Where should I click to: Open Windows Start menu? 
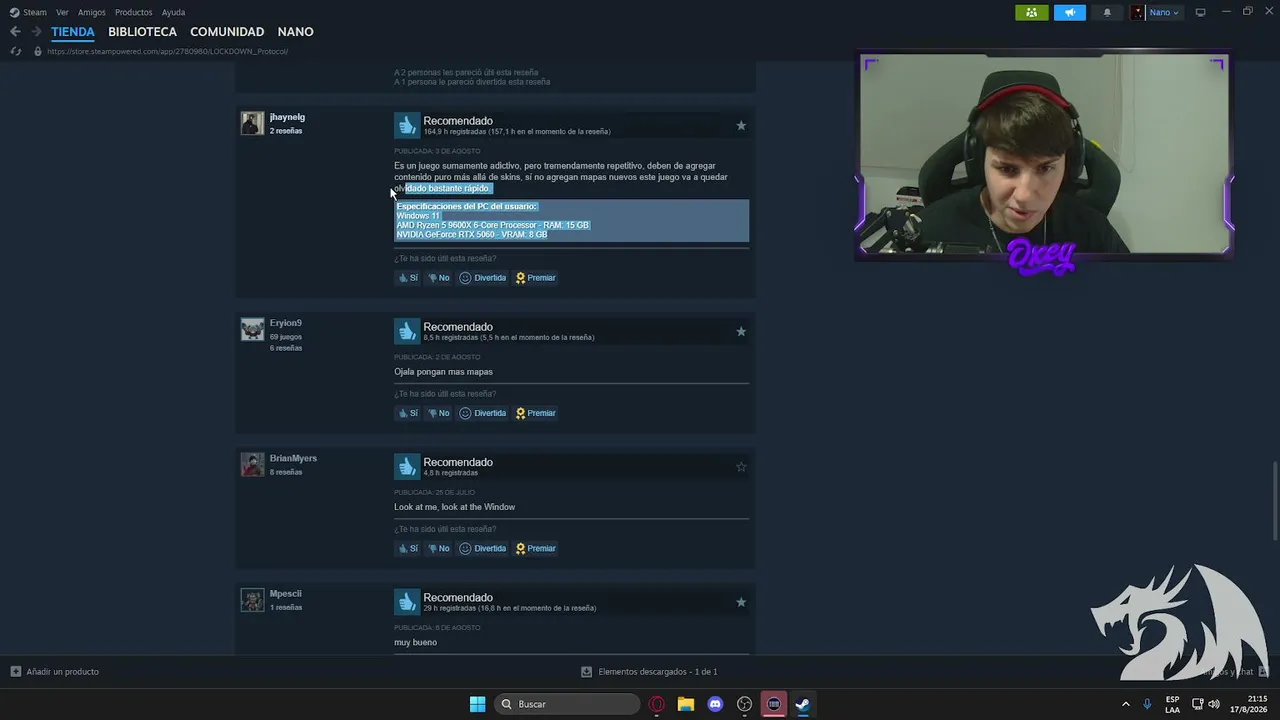(x=478, y=704)
